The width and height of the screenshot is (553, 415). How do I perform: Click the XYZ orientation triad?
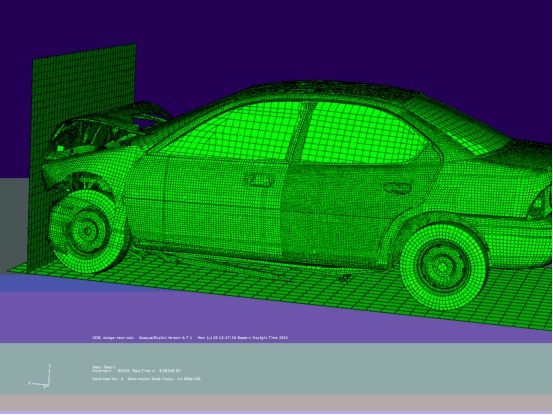pos(40,377)
